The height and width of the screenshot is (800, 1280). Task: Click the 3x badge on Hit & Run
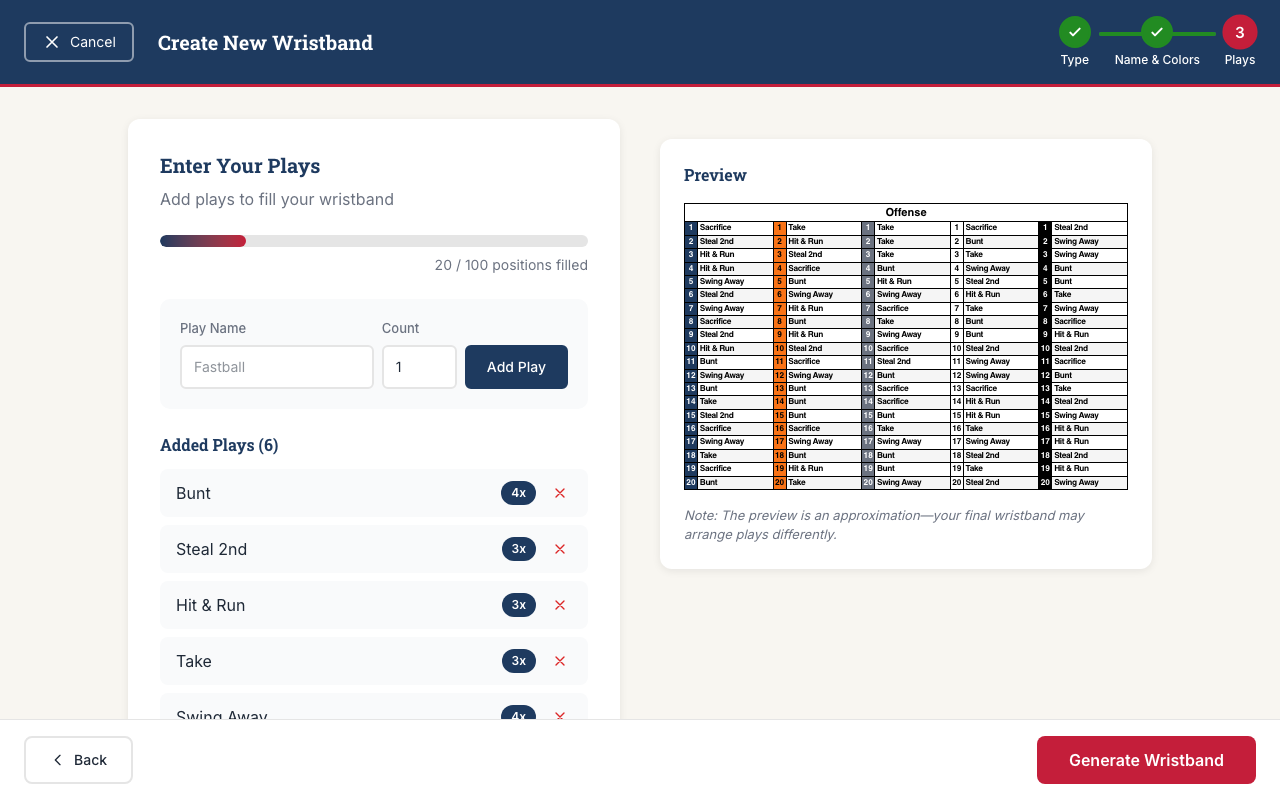[x=519, y=605]
